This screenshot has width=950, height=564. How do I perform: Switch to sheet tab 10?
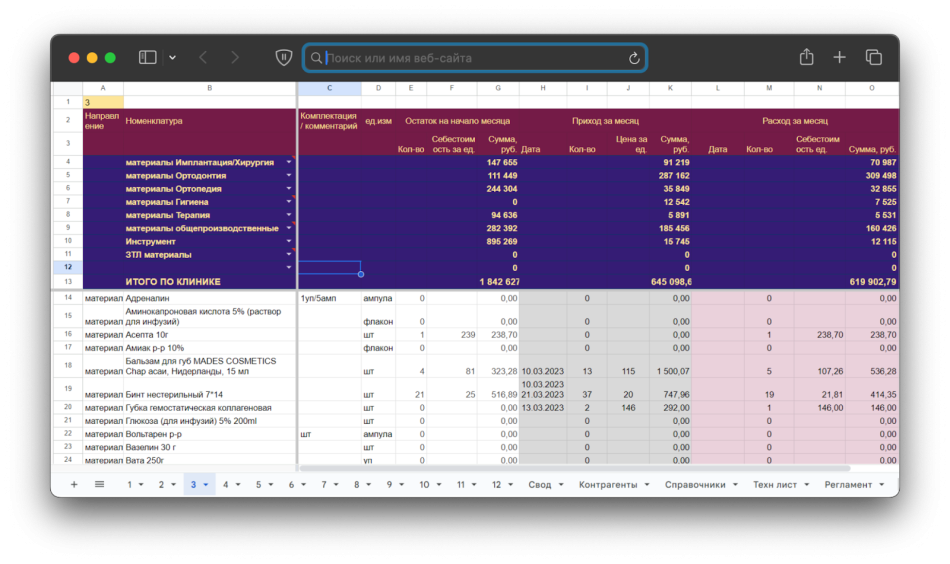click(424, 485)
